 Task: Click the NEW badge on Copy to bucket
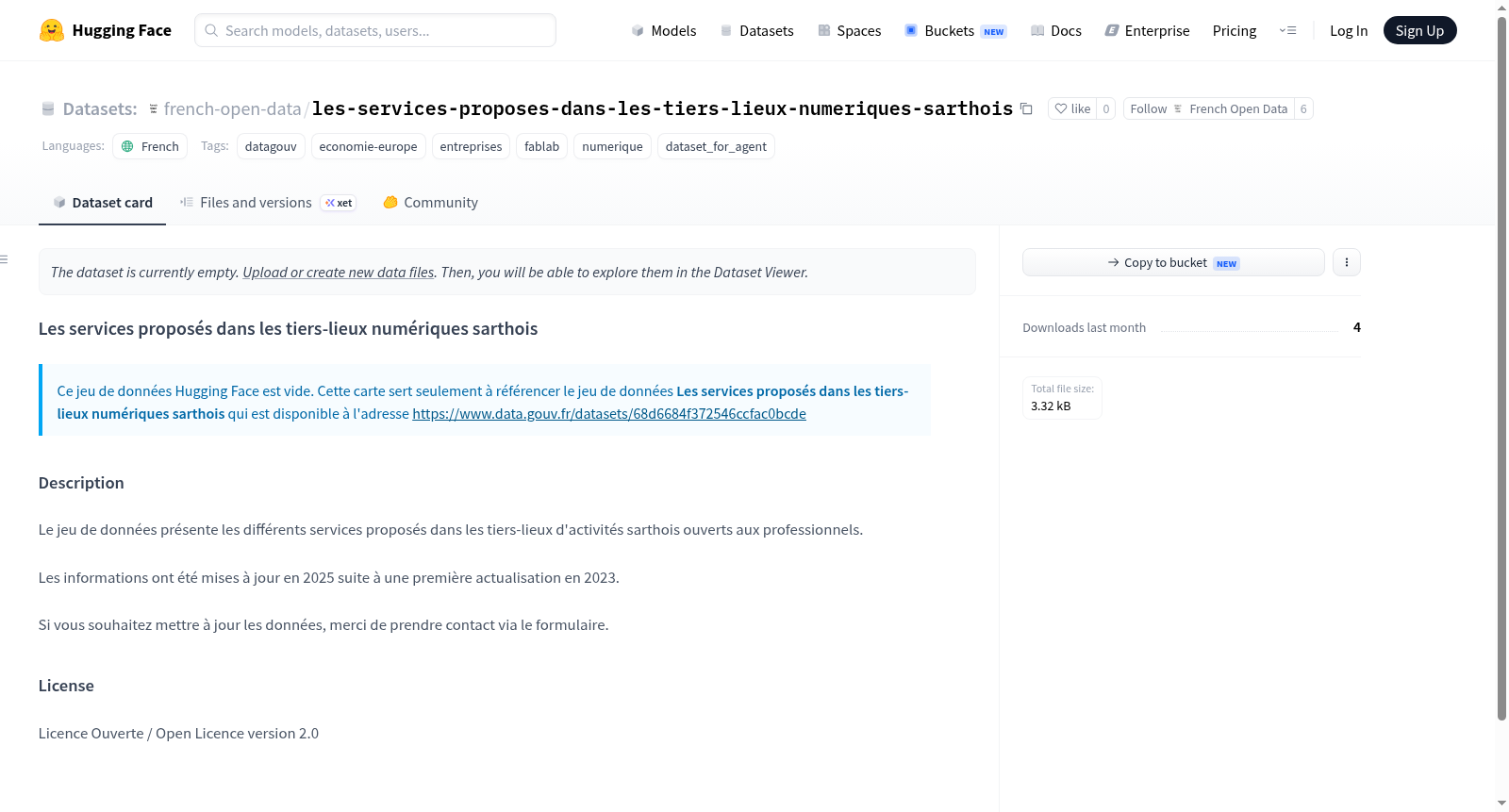pyautogui.click(x=1226, y=263)
